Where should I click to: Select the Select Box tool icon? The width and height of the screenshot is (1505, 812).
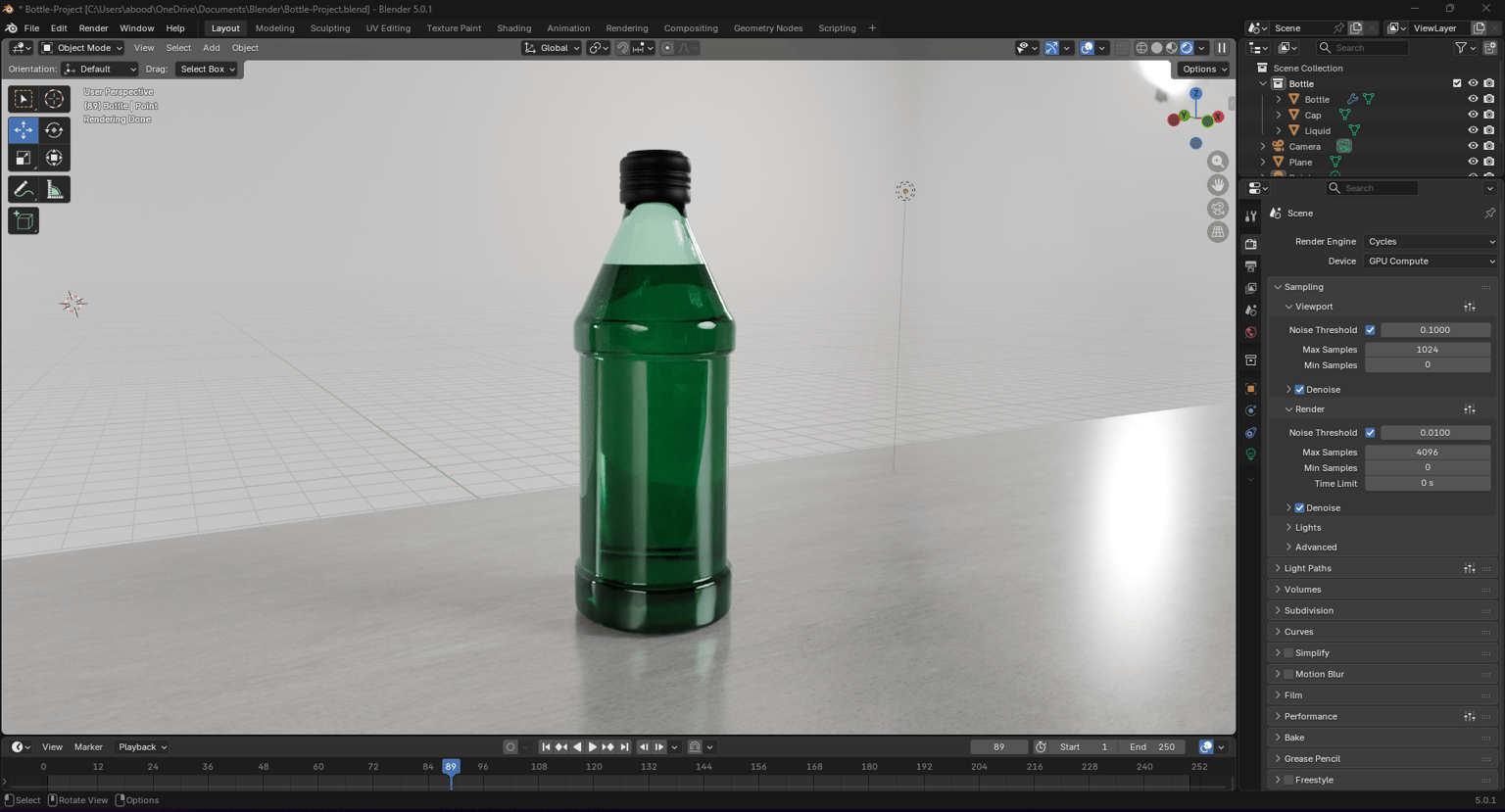(x=24, y=99)
